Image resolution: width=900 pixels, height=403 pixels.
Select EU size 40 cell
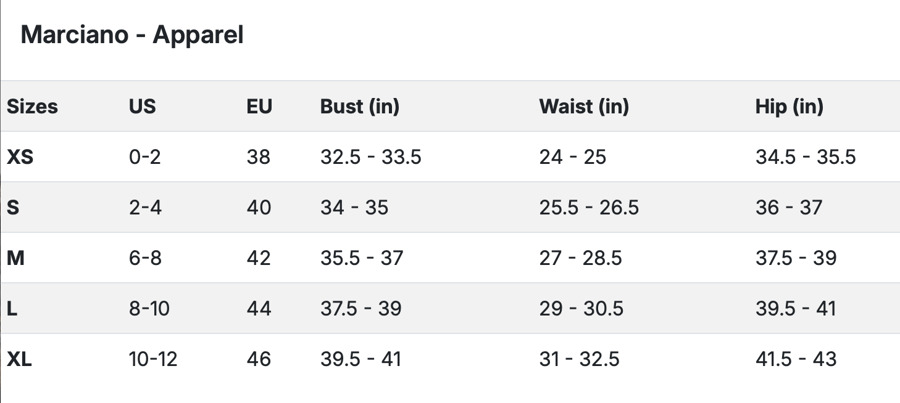[259, 208]
